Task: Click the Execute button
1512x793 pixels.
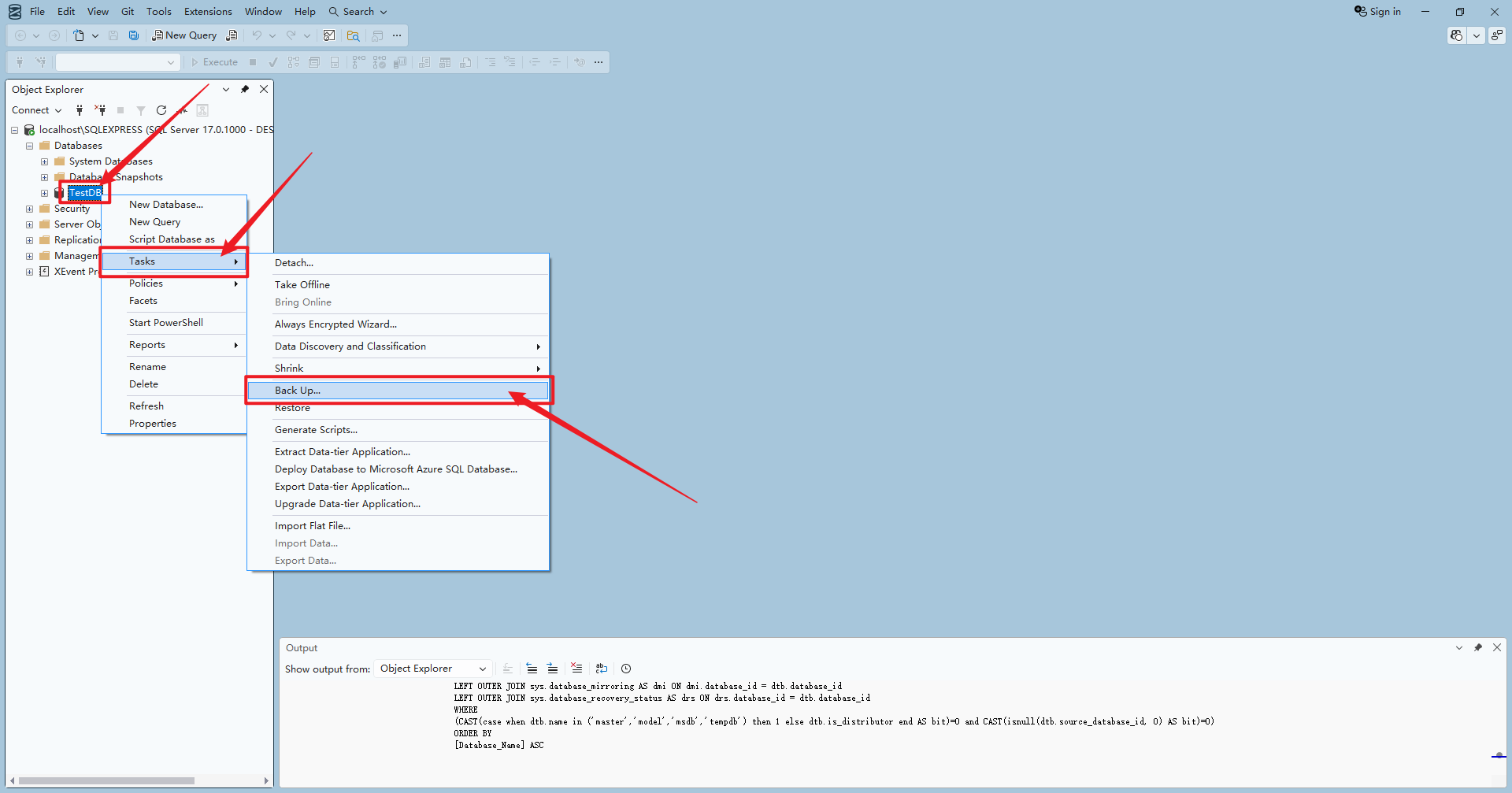Action: point(214,62)
